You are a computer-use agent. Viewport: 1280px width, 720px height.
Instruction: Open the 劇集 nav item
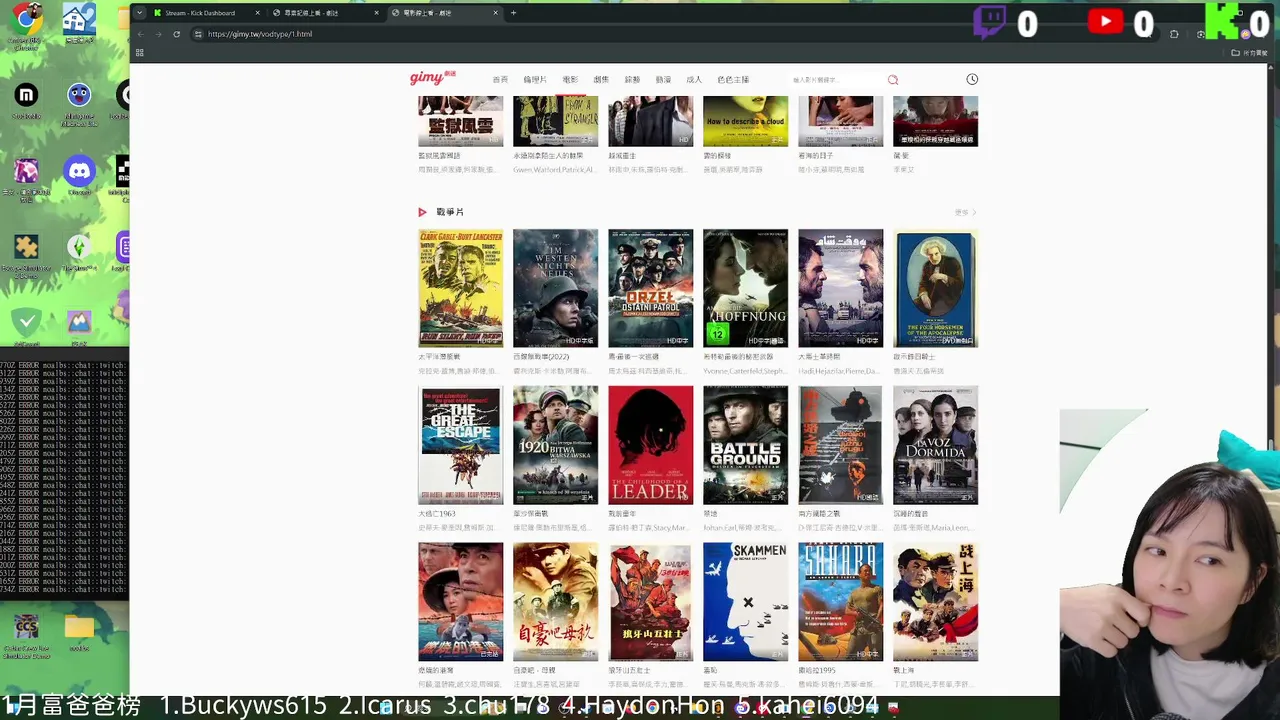point(601,80)
